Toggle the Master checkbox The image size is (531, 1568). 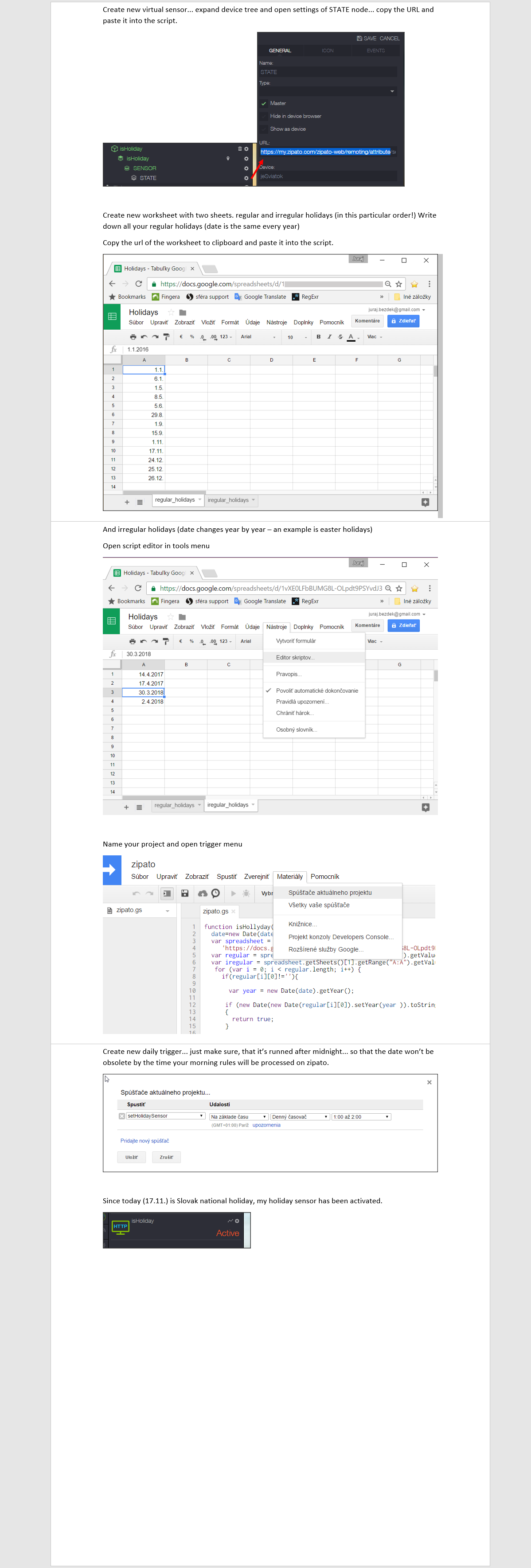(264, 103)
